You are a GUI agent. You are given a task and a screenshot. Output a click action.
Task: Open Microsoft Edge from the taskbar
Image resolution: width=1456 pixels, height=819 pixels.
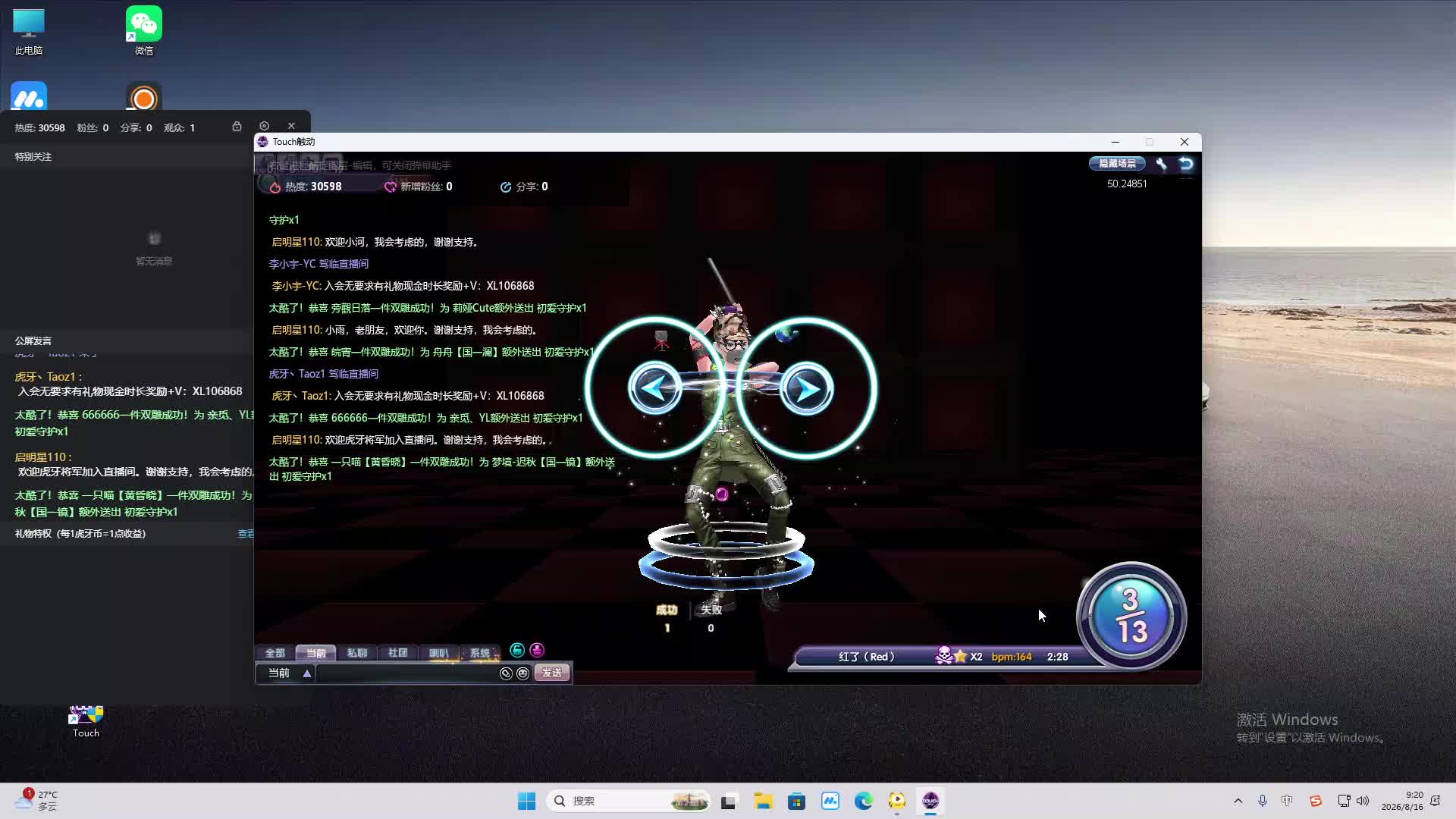[x=863, y=801]
